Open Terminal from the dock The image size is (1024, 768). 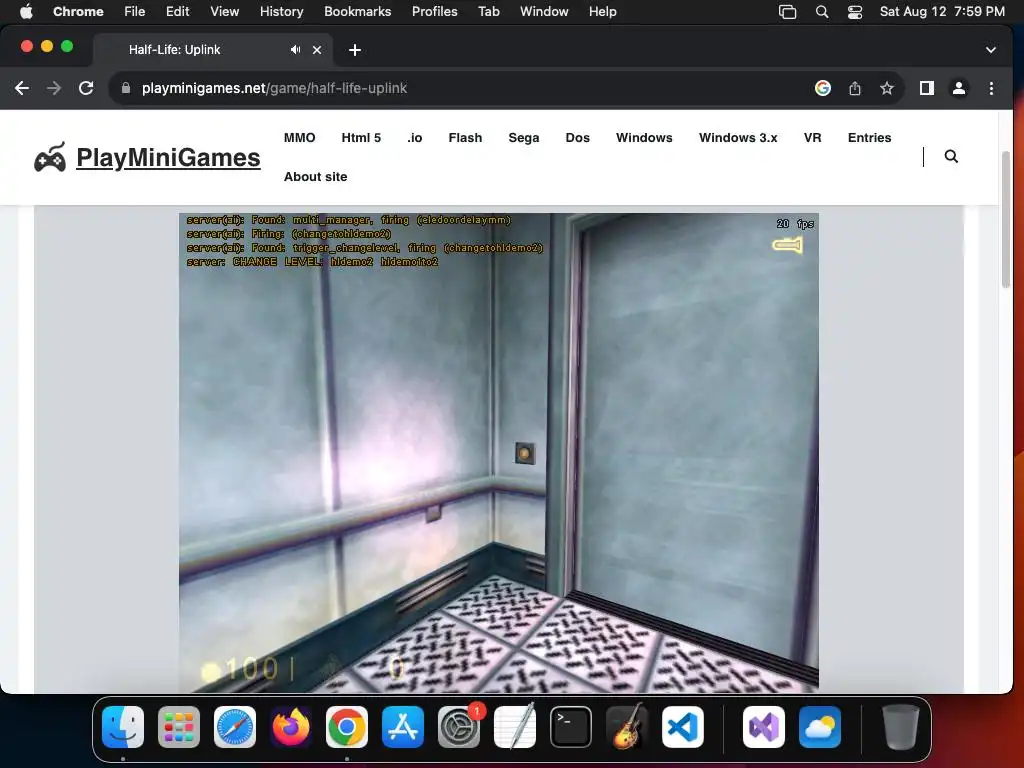pyautogui.click(x=571, y=727)
